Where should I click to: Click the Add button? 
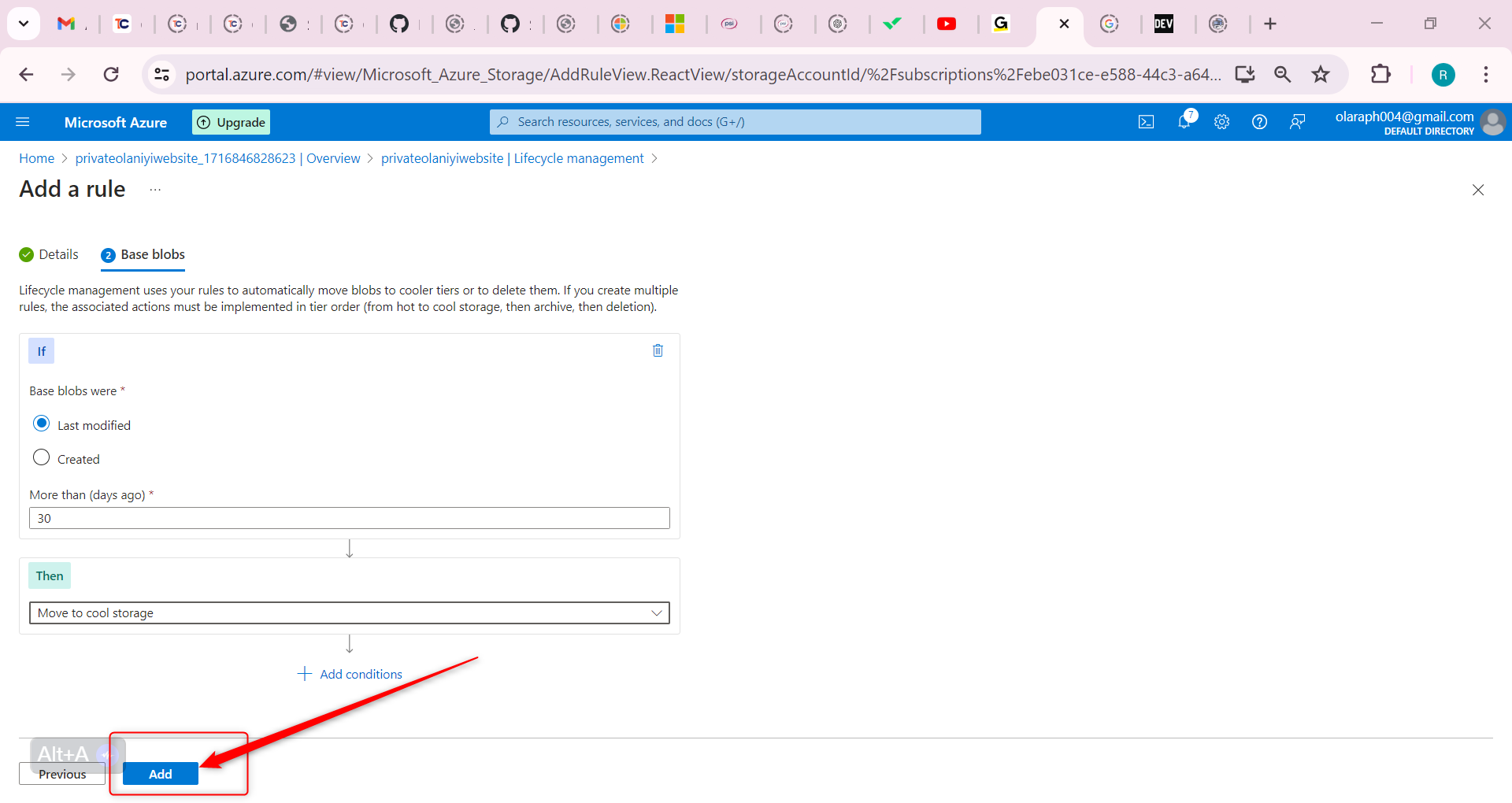click(161, 774)
